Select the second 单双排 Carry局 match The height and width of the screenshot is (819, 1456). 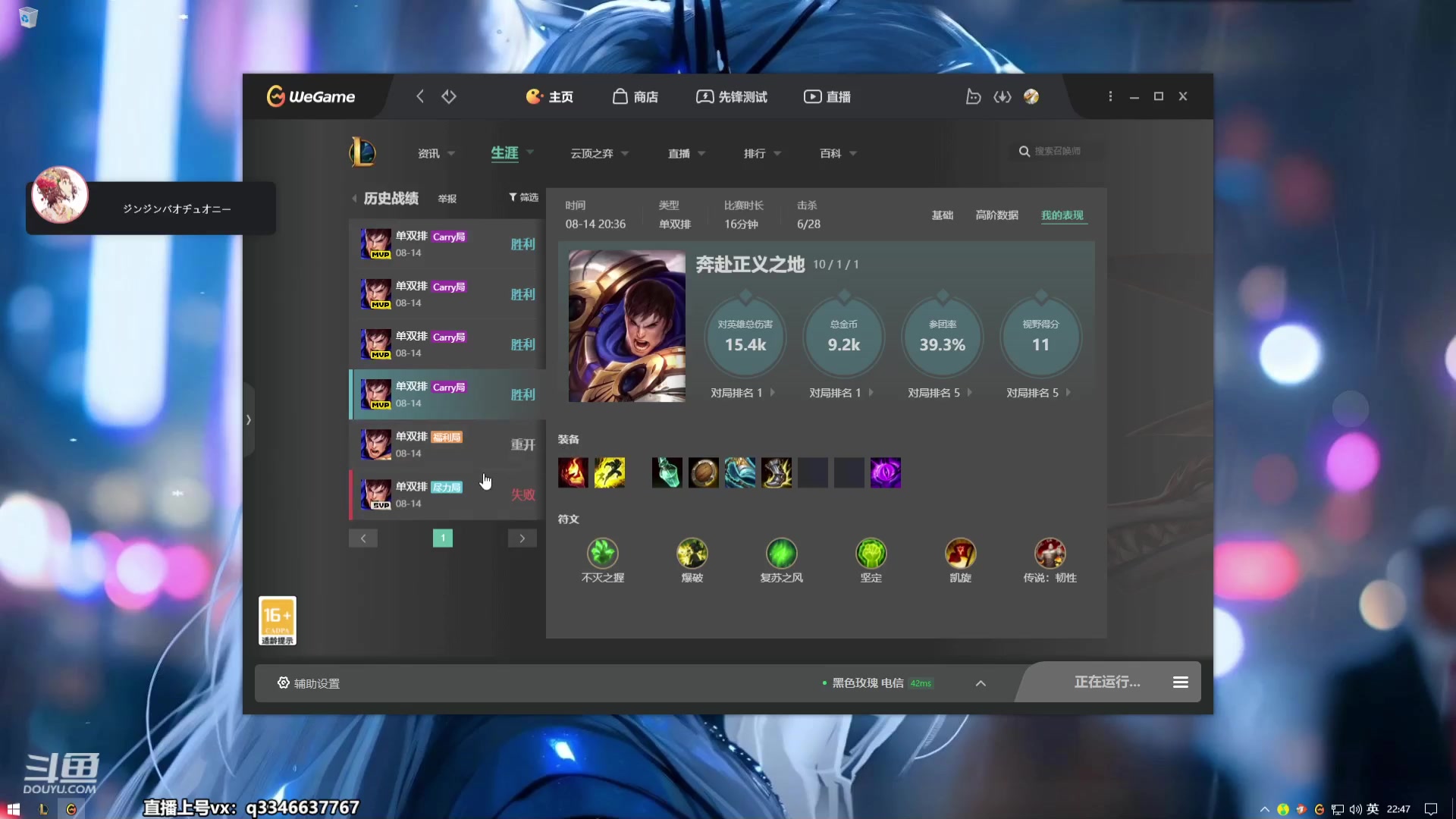[447, 294]
